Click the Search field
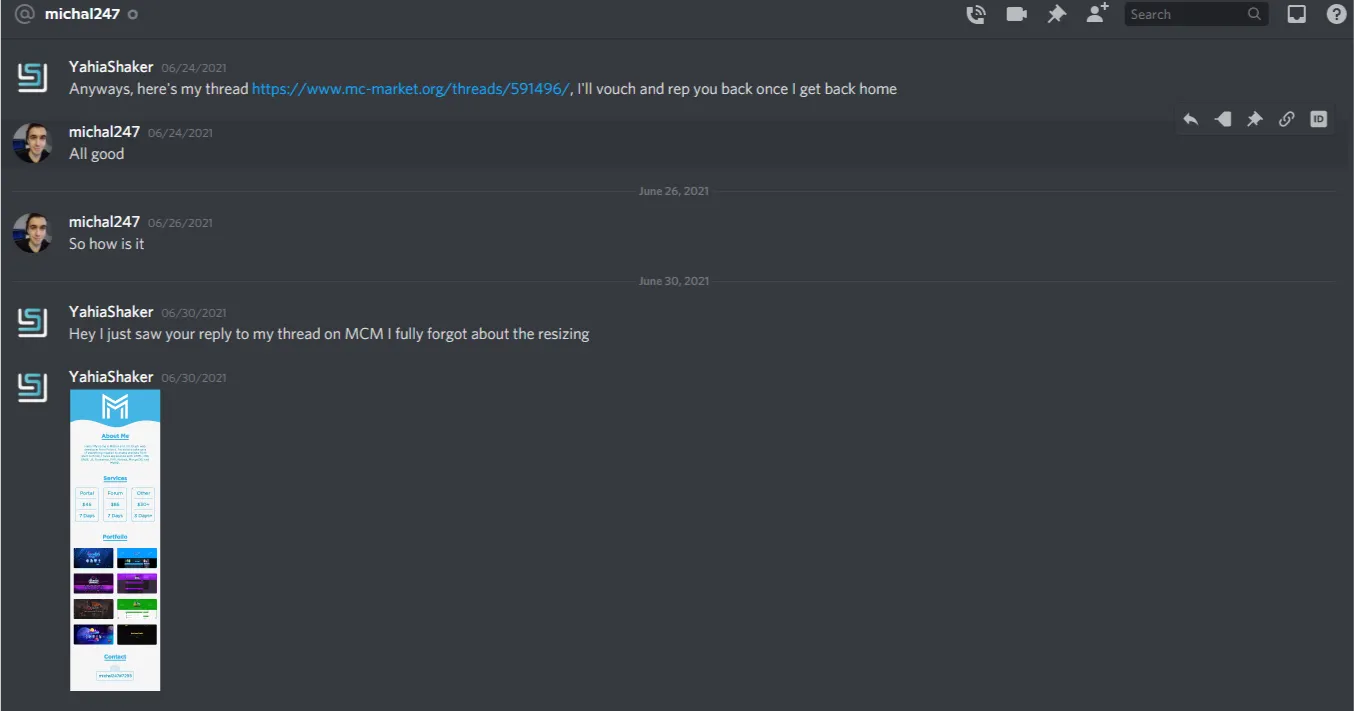 [1185, 14]
